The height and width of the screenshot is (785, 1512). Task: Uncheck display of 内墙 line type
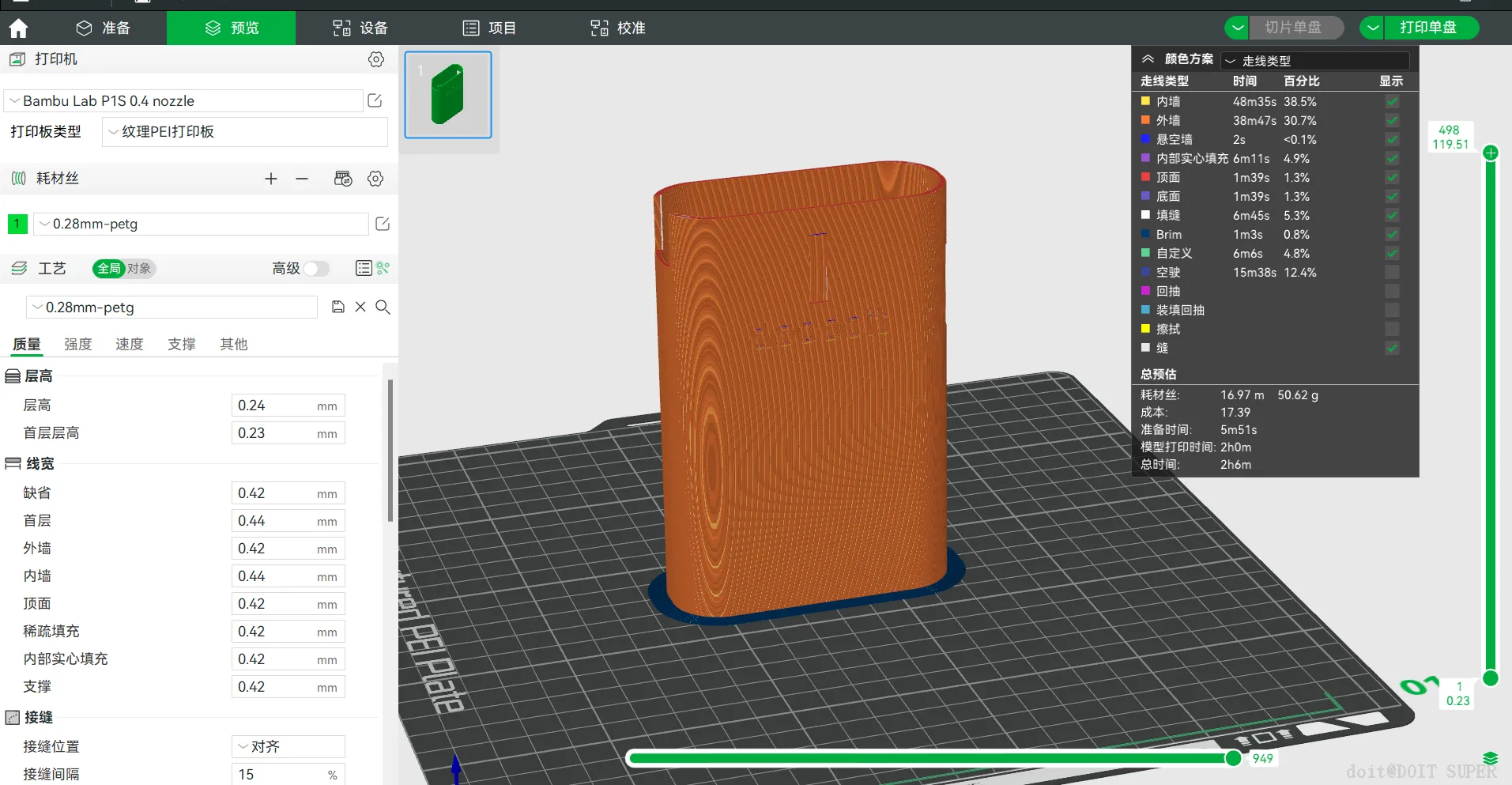click(1392, 102)
